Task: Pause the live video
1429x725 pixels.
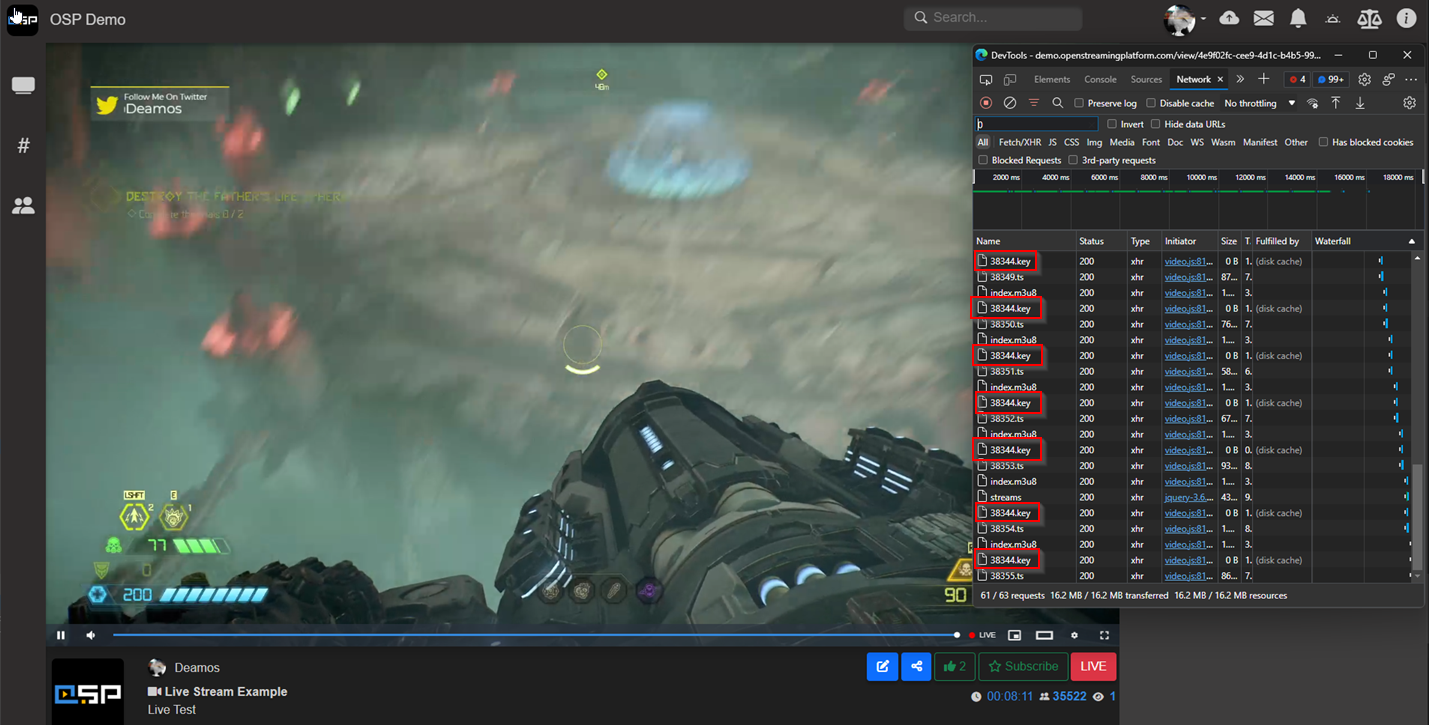Action: pos(61,635)
